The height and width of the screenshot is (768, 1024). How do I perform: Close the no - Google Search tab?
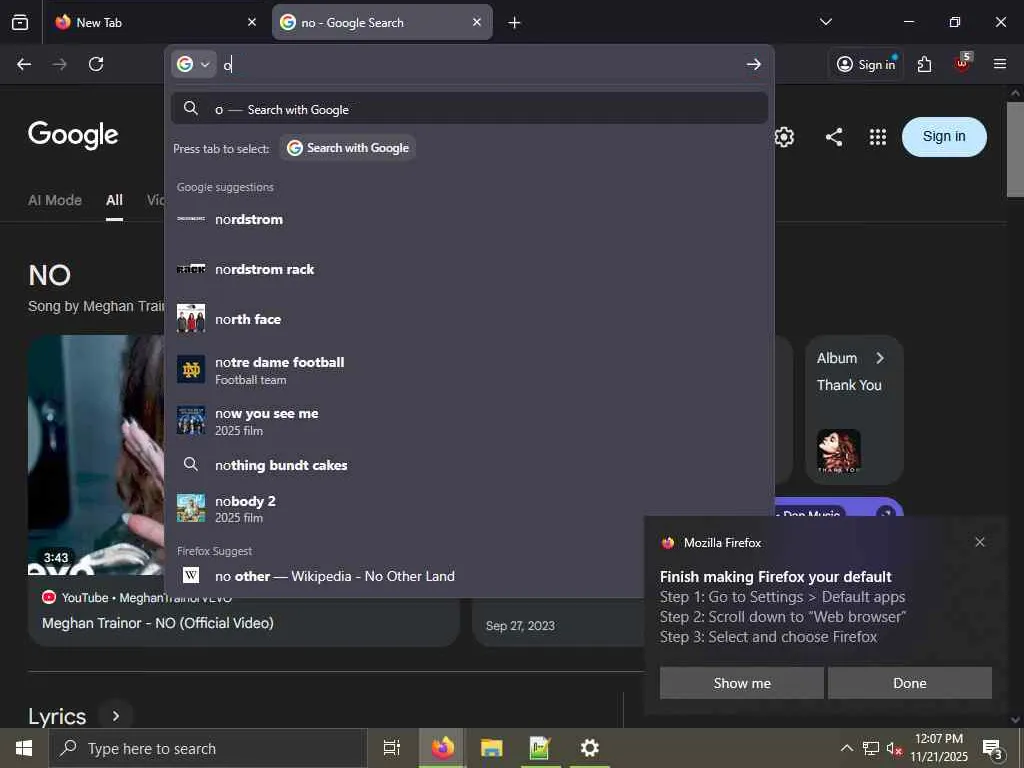[477, 22]
